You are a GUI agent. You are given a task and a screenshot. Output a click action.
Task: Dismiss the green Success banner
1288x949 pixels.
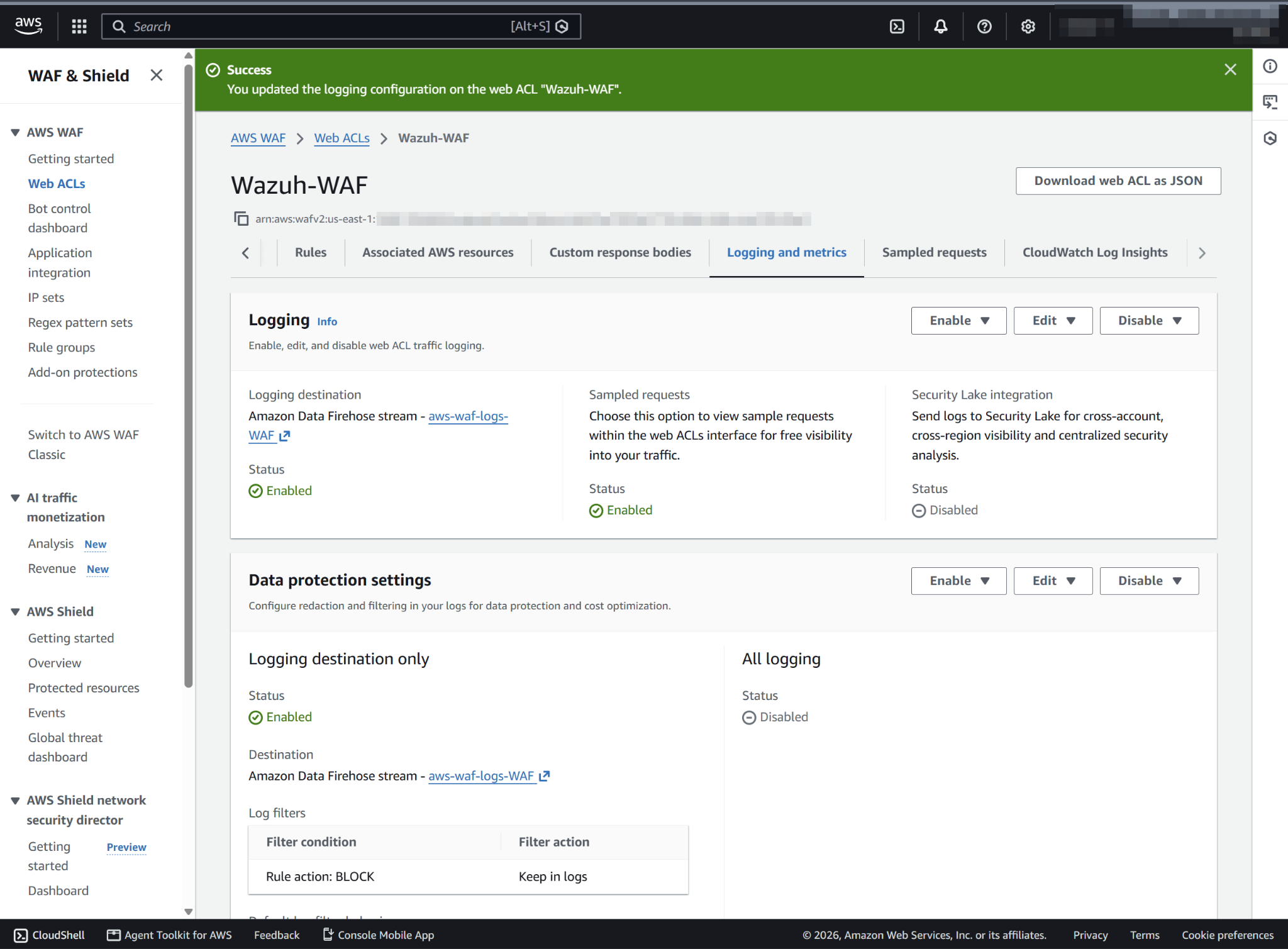[1230, 70]
